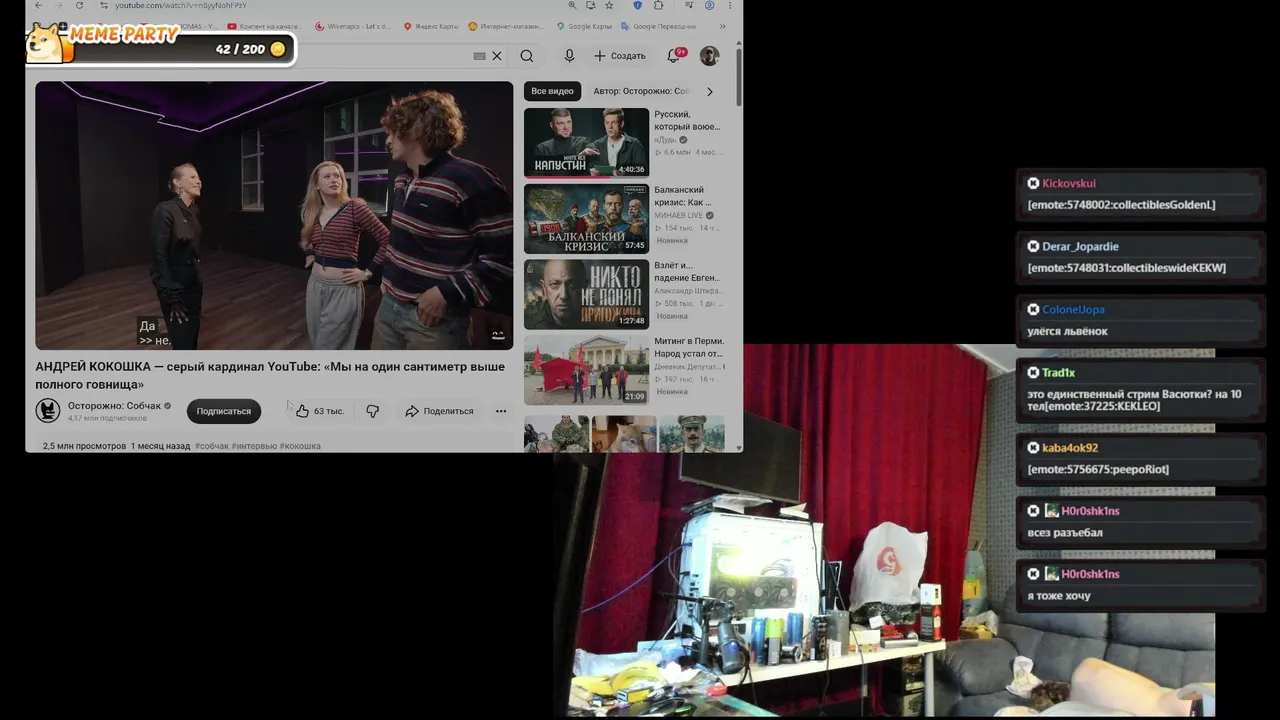The image size is (1280, 720).
Task: Click the Поделиться share button
Action: coord(439,411)
